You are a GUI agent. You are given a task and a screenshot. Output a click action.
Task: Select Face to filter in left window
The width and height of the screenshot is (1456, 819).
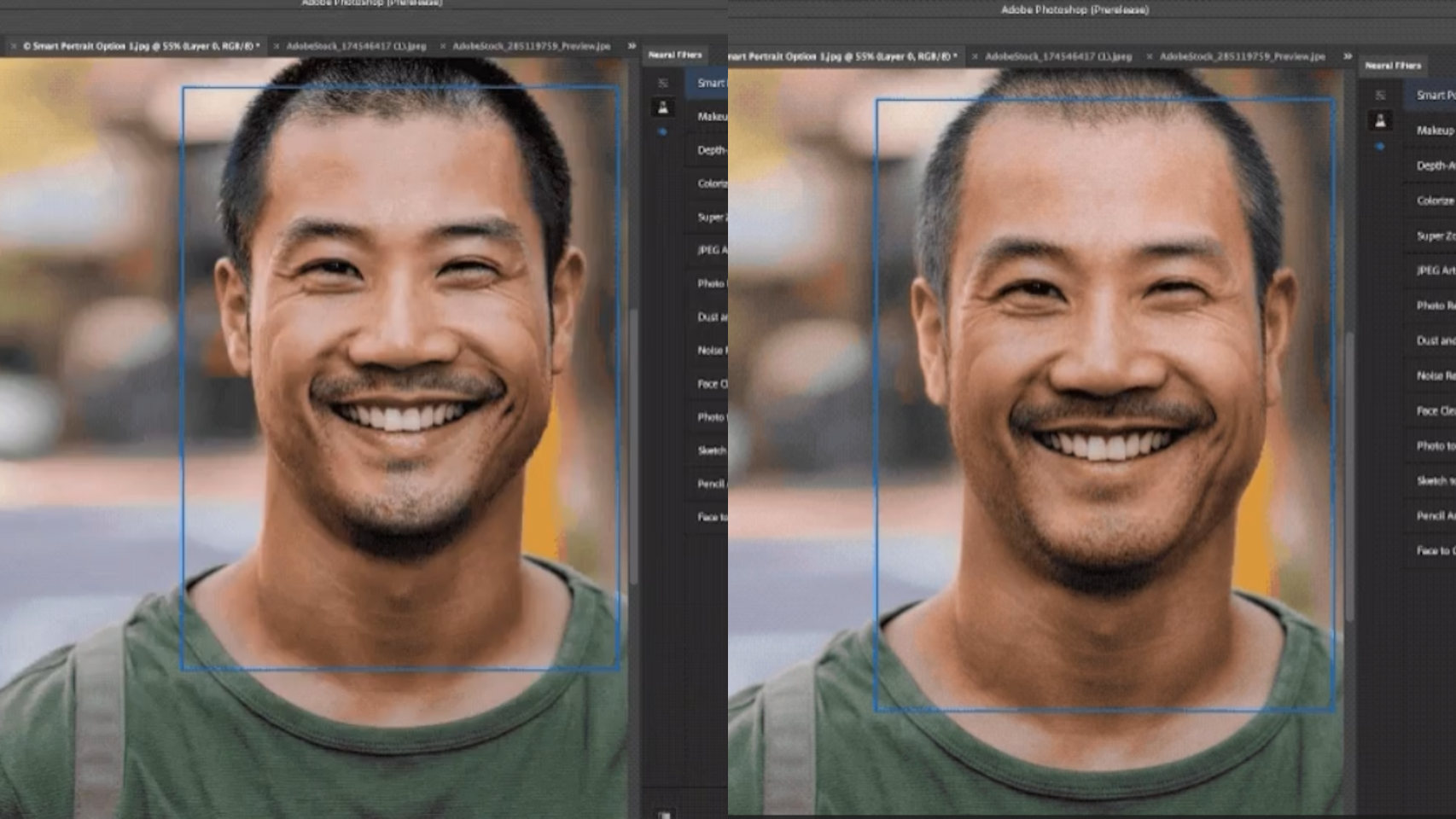coord(712,517)
